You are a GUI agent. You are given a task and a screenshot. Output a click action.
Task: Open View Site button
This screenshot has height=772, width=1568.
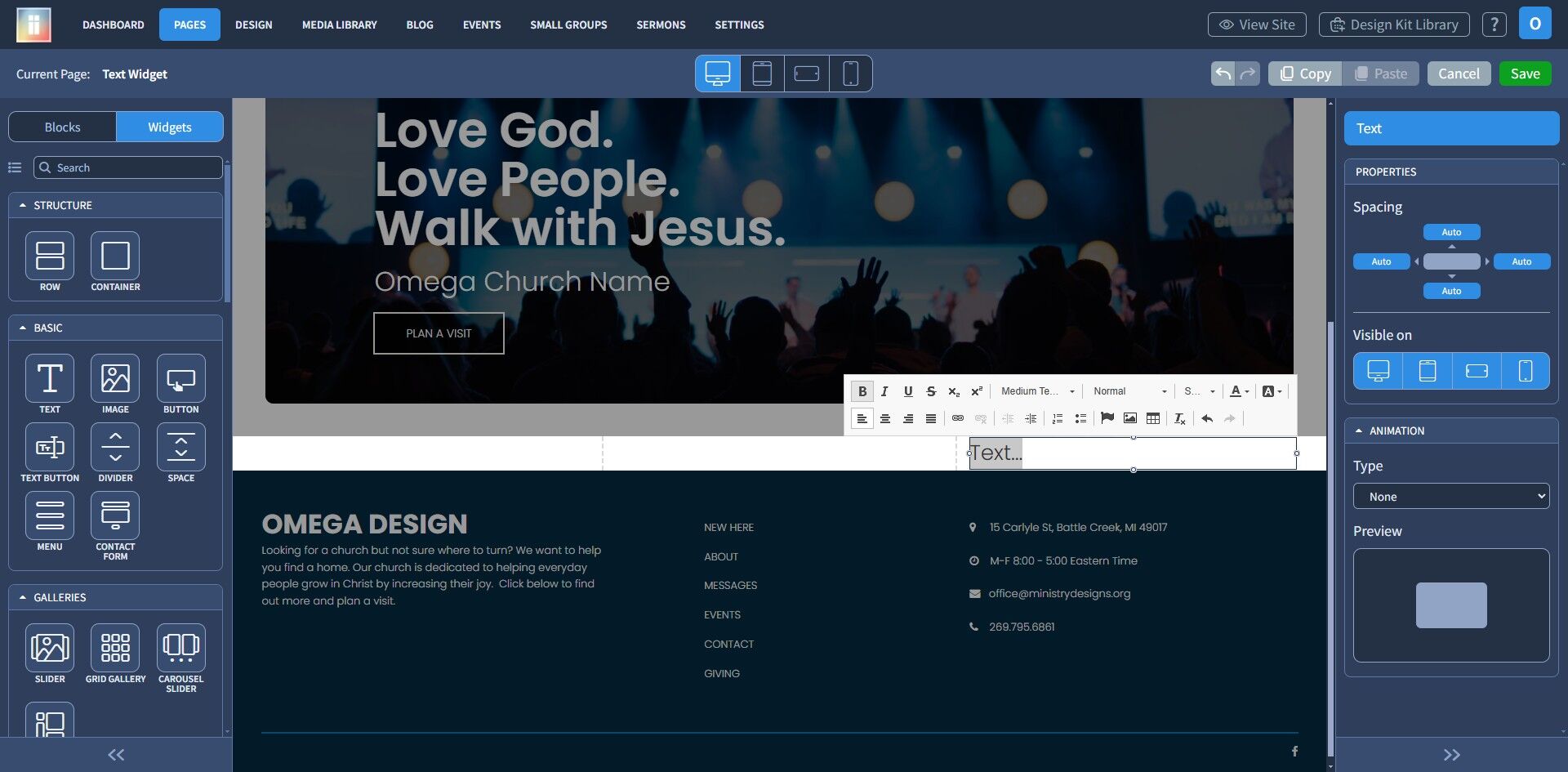tap(1256, 25)
